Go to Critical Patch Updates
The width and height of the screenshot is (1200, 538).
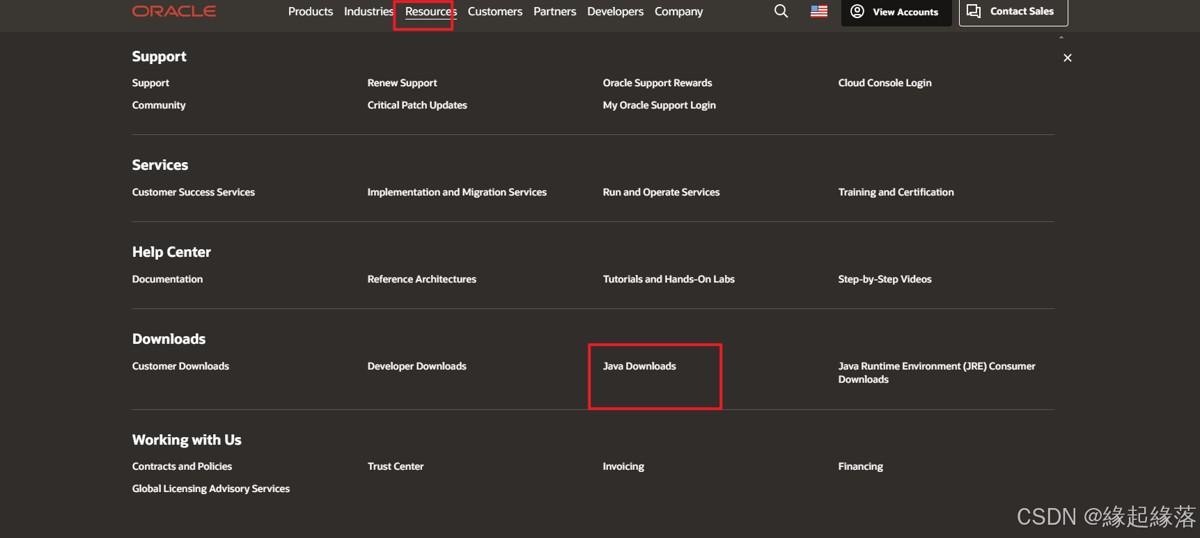(x=417, y=105)
